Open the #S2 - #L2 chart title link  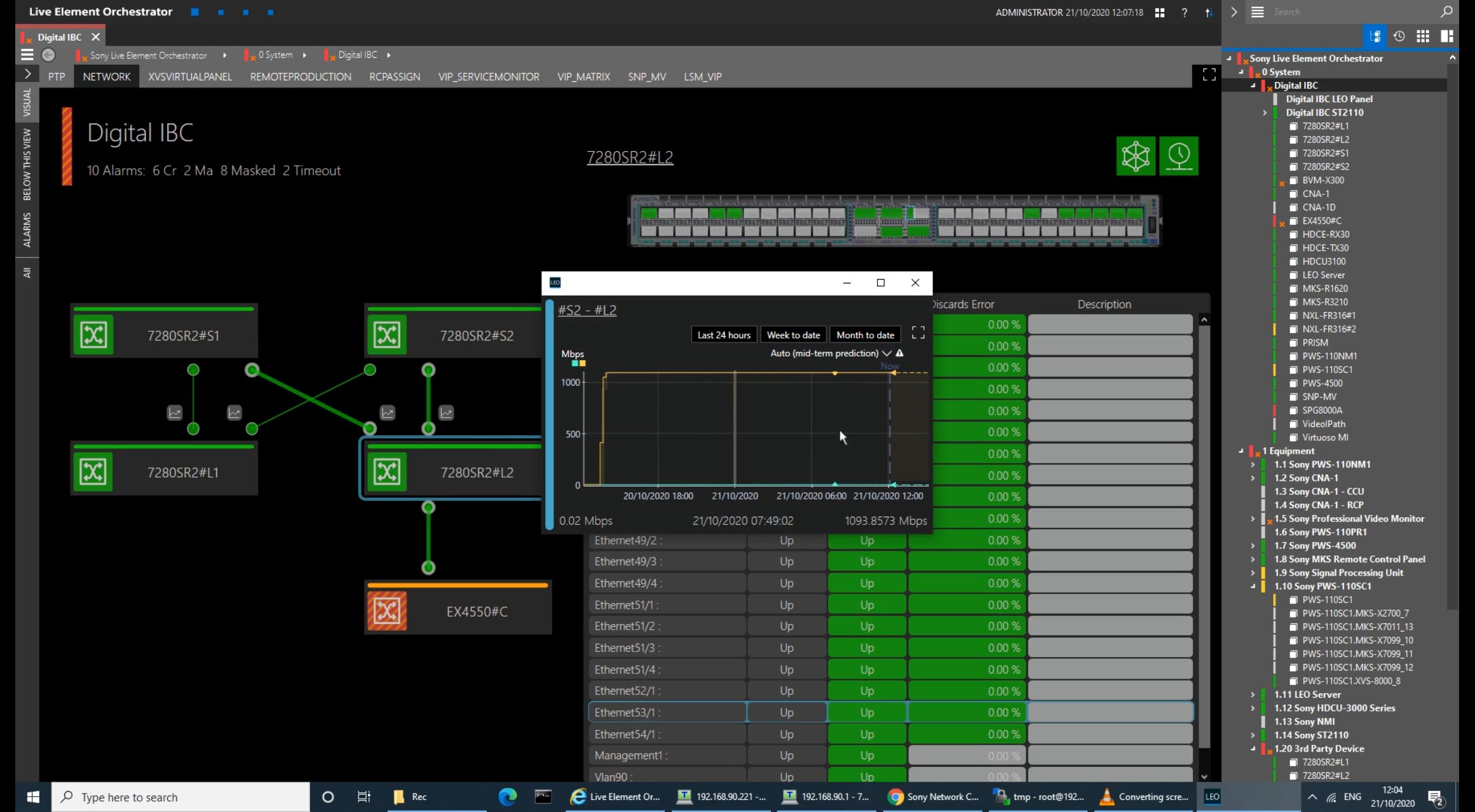click(x=587, y=310)
